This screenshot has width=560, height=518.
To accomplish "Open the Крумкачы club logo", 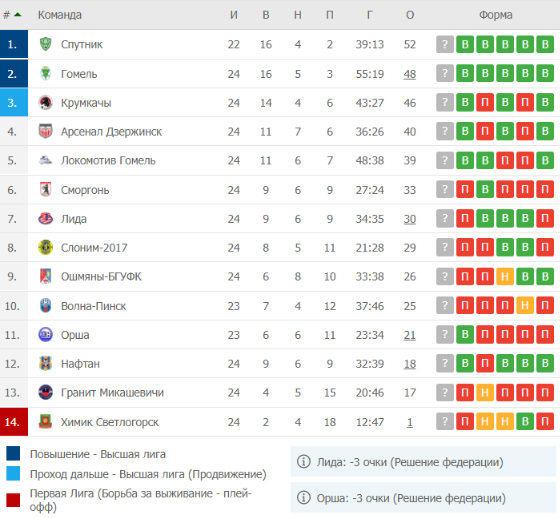I will click(x=45, y=103).
